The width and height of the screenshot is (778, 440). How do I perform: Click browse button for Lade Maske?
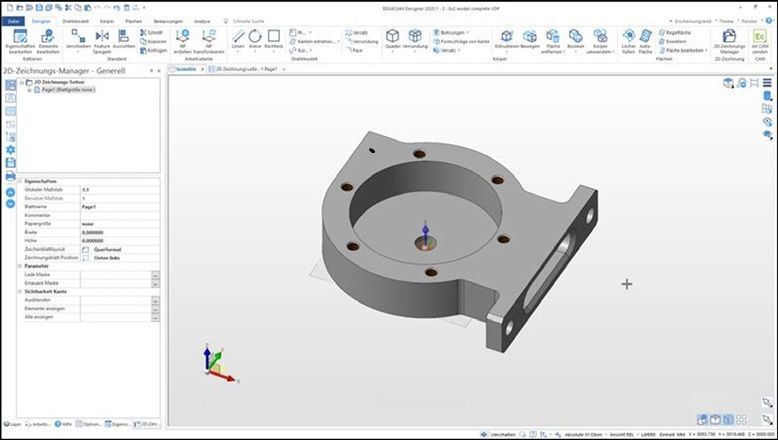[155, 275]
